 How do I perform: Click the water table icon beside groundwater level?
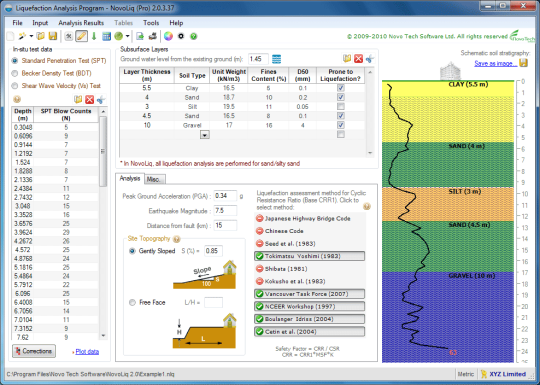[276, 59]
